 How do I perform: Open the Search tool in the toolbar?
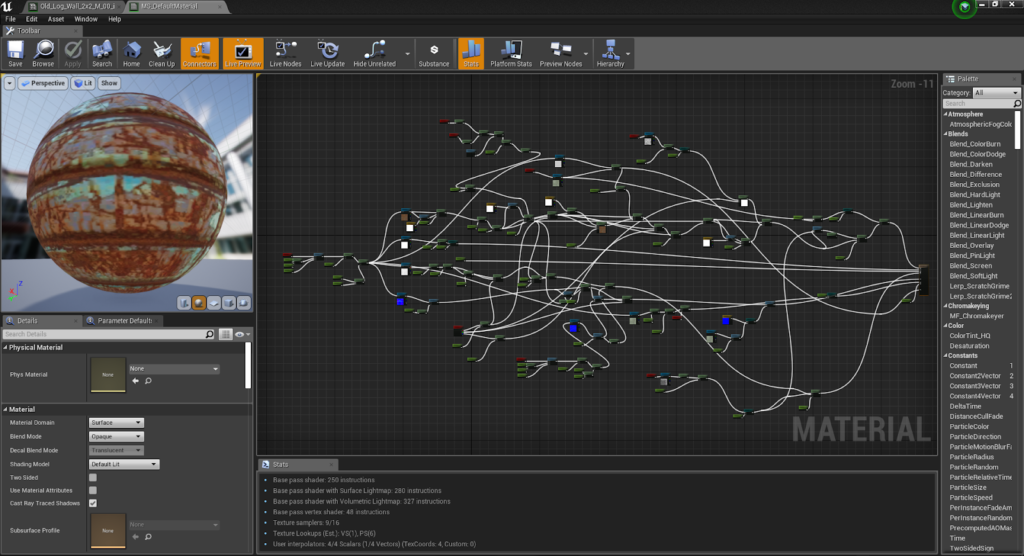(x=102, y=54)
